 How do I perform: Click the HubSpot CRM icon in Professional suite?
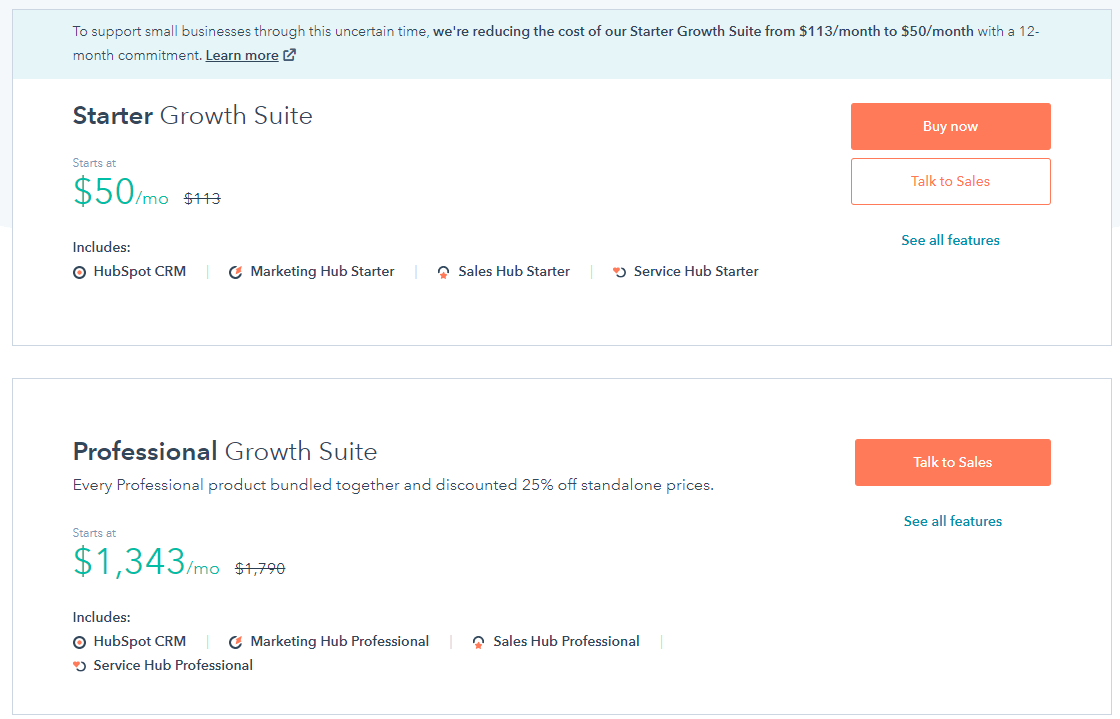(x=80, y=642)
